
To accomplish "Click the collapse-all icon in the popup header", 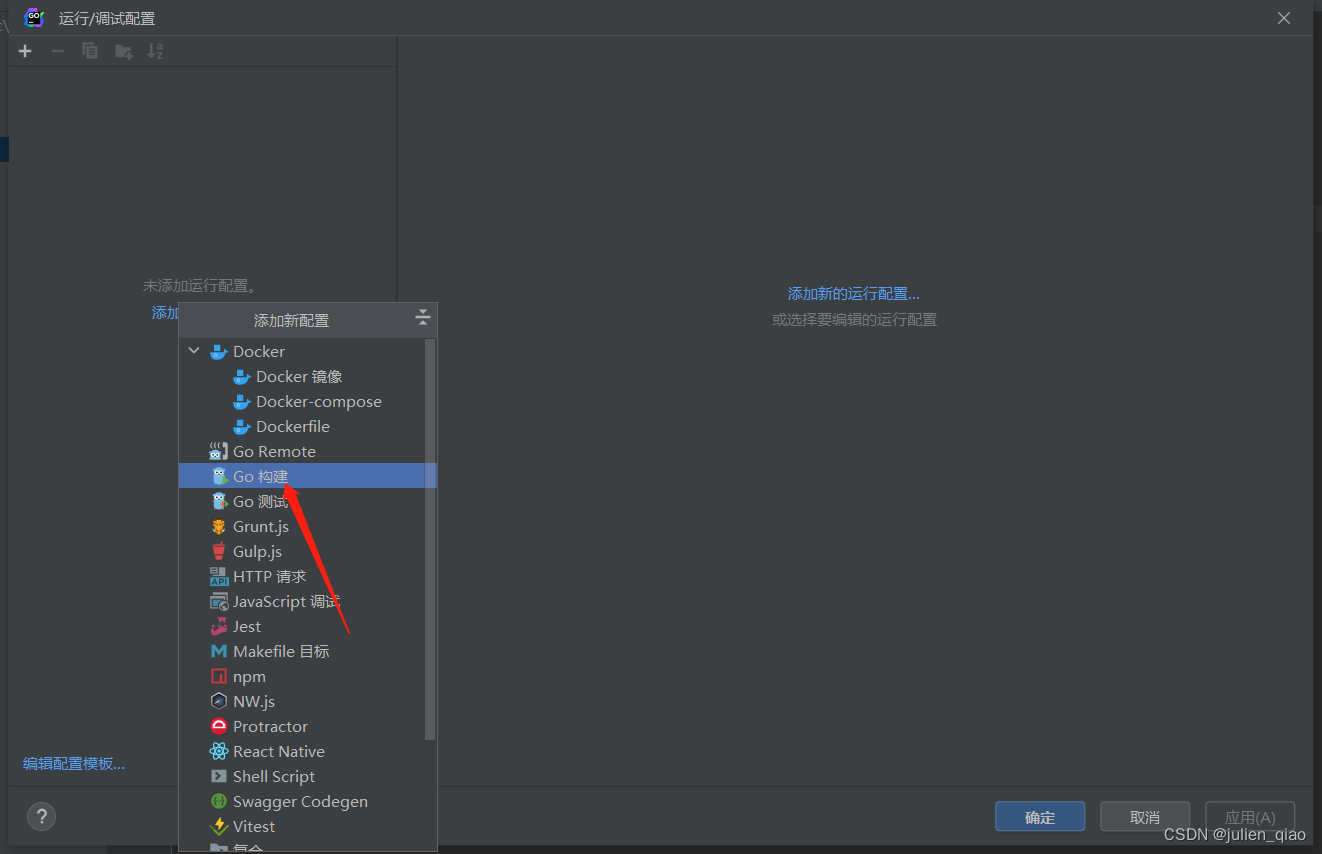I will pyautogui.click(x=423, y=319).
